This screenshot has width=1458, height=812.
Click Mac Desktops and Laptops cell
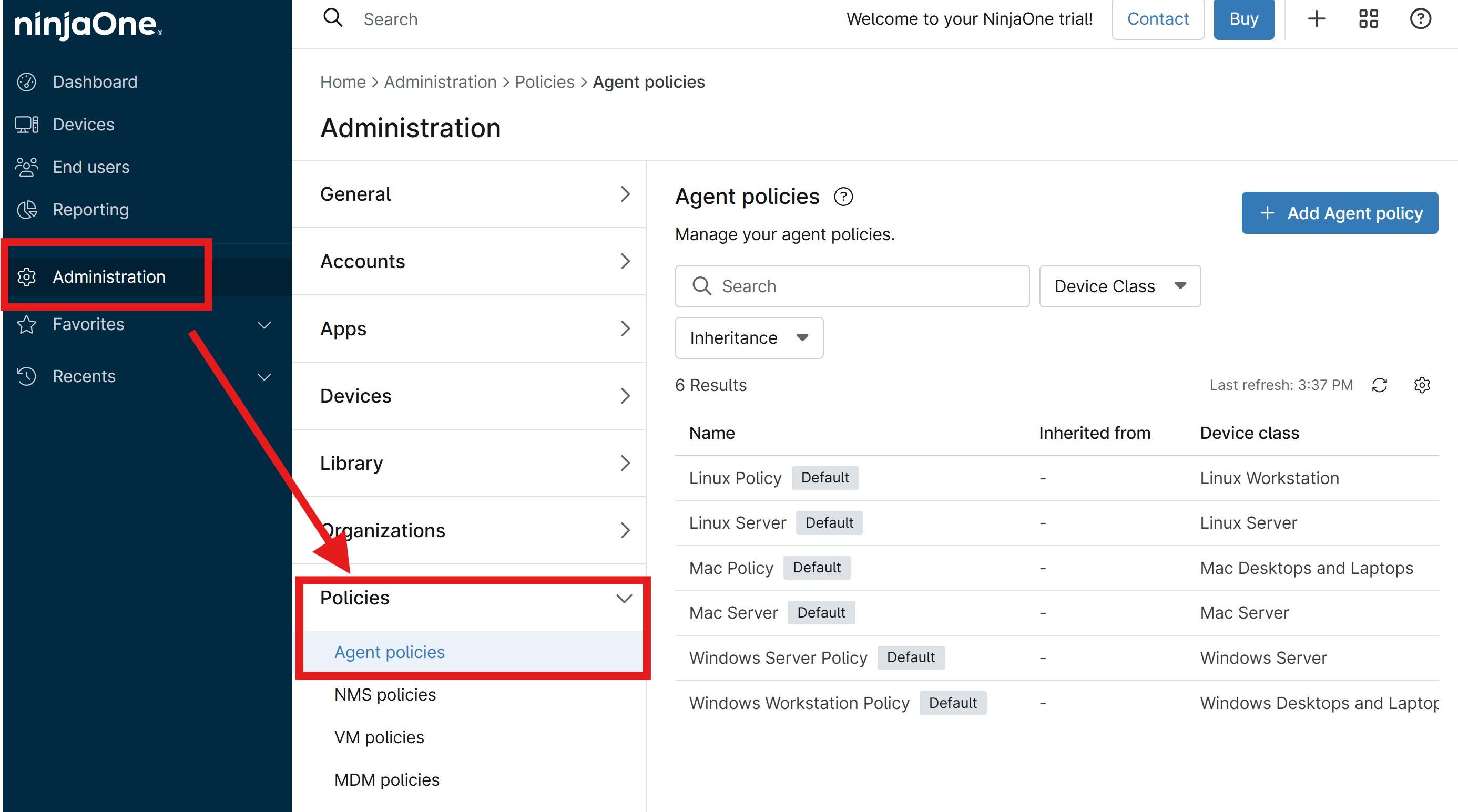pyautogui.click(x=1307, y=568)
